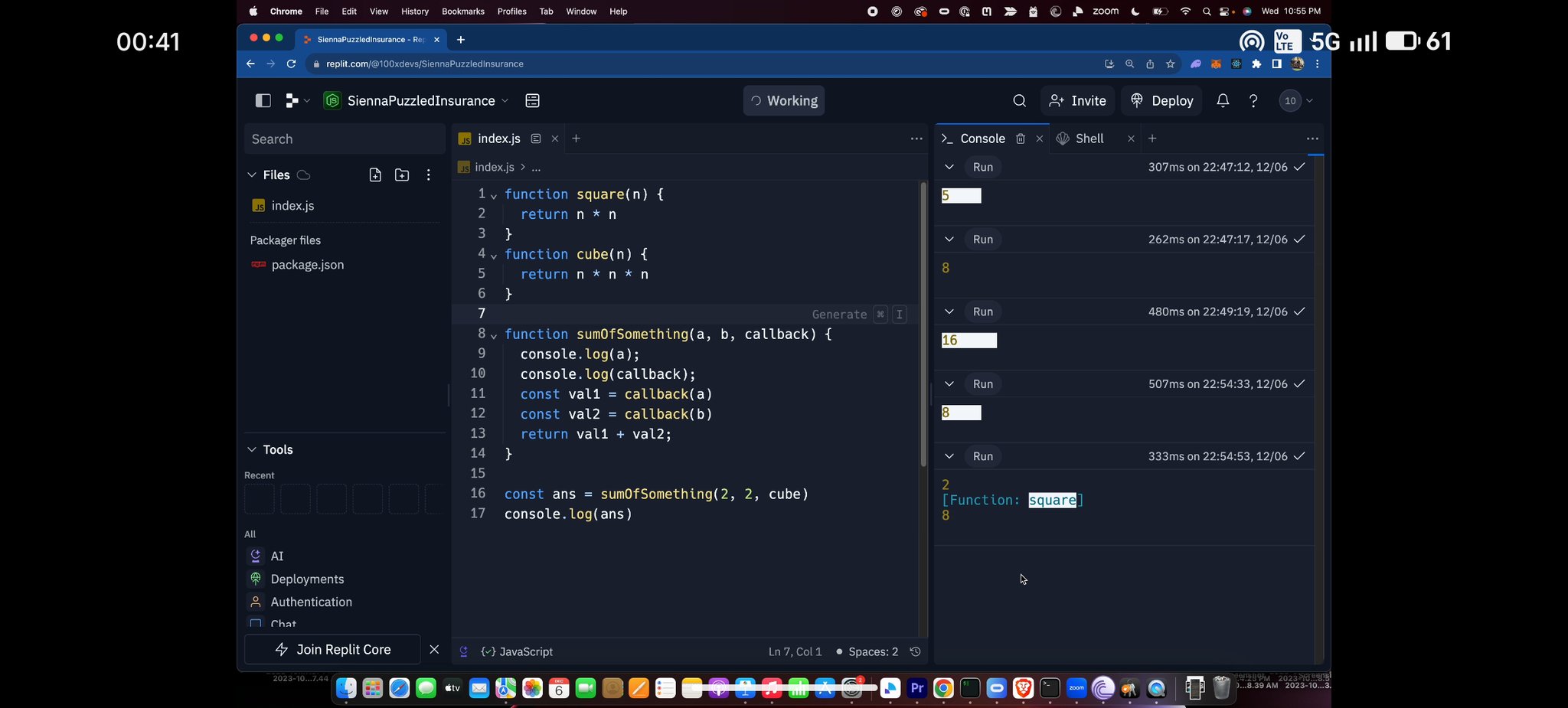Fold the square function at line 1
The image size is (1568, 708).
(494, 196)
